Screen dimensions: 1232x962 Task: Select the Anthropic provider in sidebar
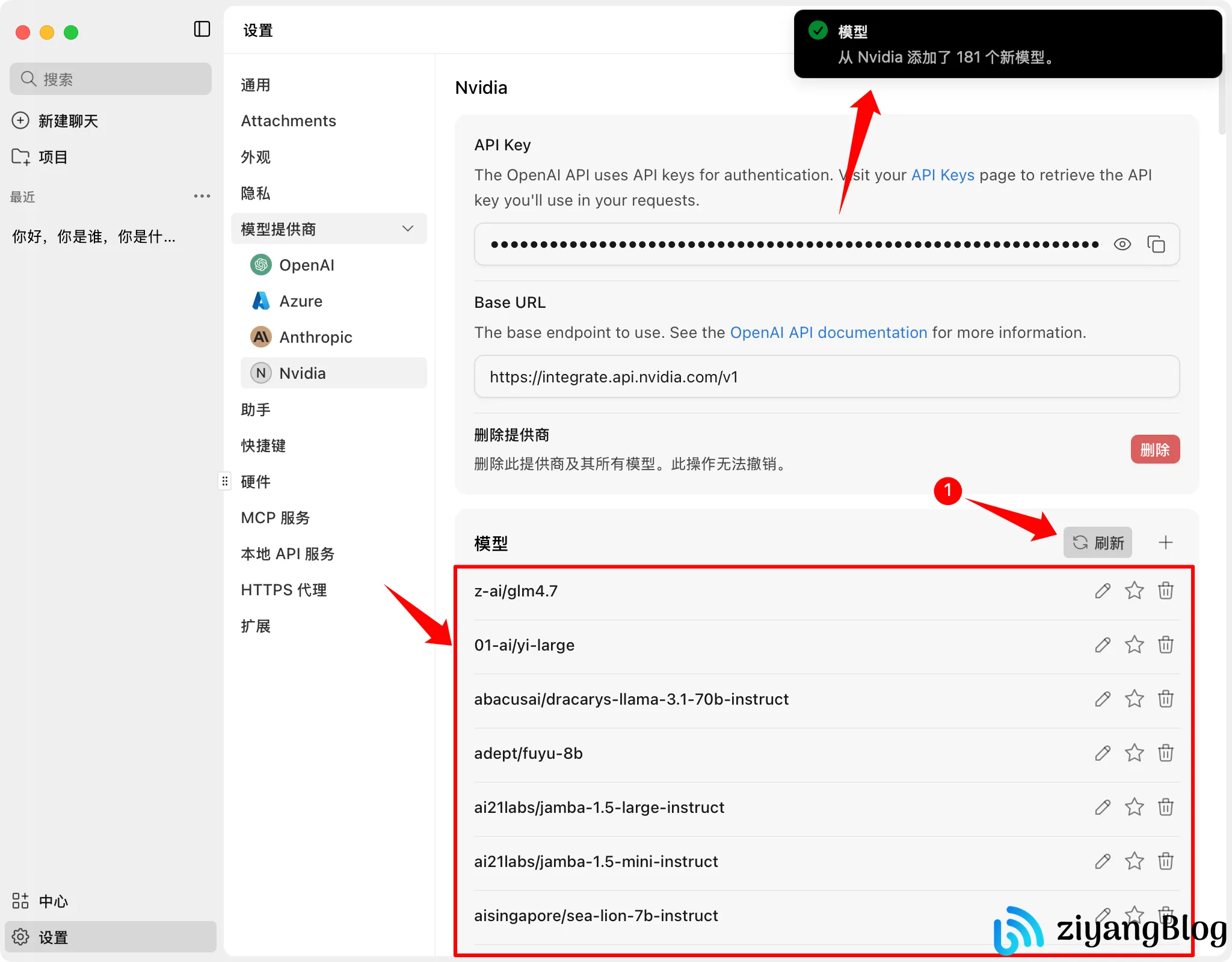pyautogui.click(x=315, y=337)
